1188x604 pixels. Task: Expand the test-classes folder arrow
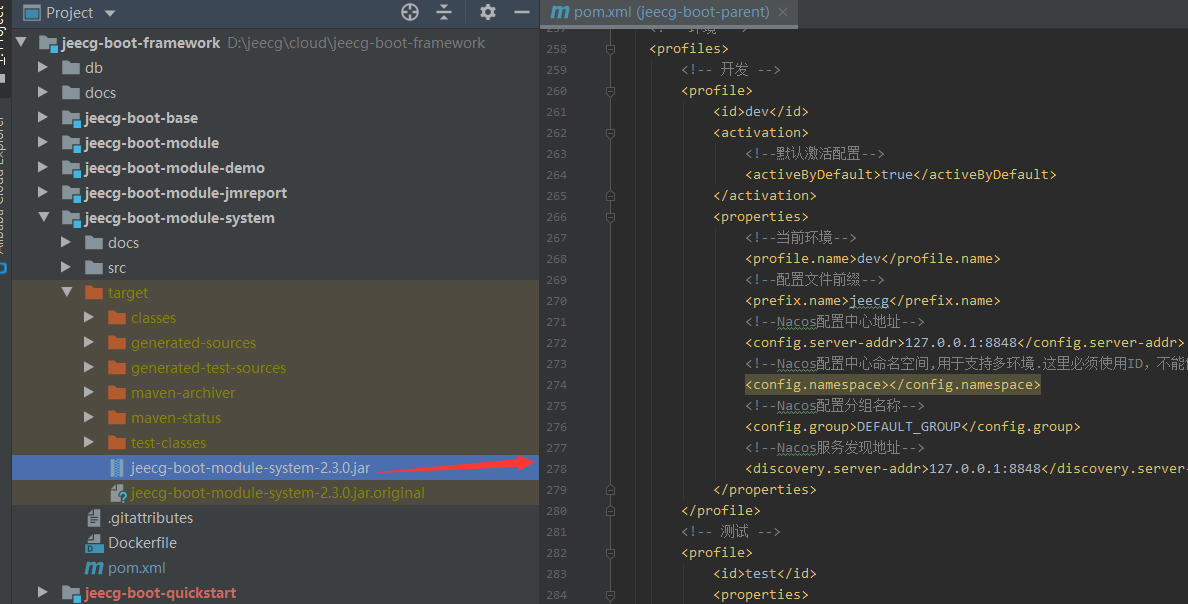tap(89, 443)
